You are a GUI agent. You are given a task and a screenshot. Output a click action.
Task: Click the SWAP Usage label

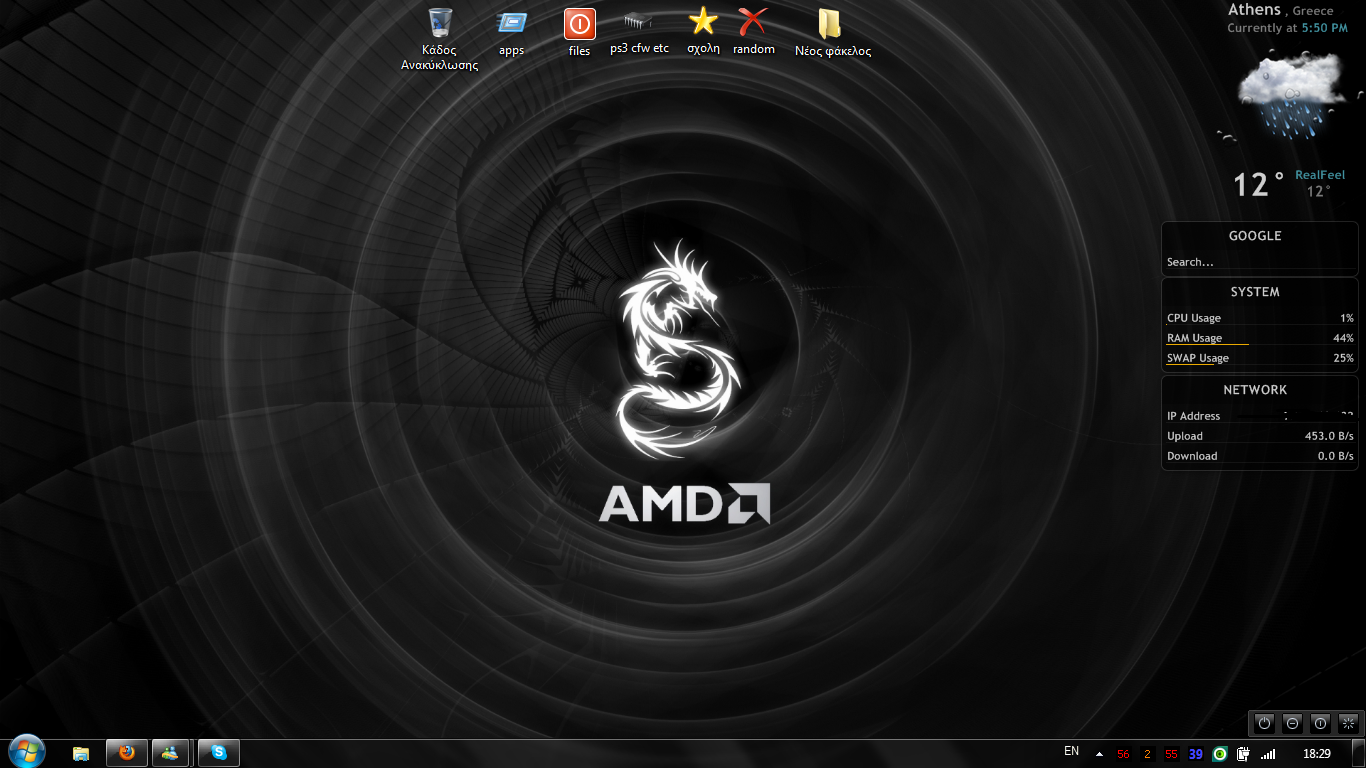(x=1198, y=358)
